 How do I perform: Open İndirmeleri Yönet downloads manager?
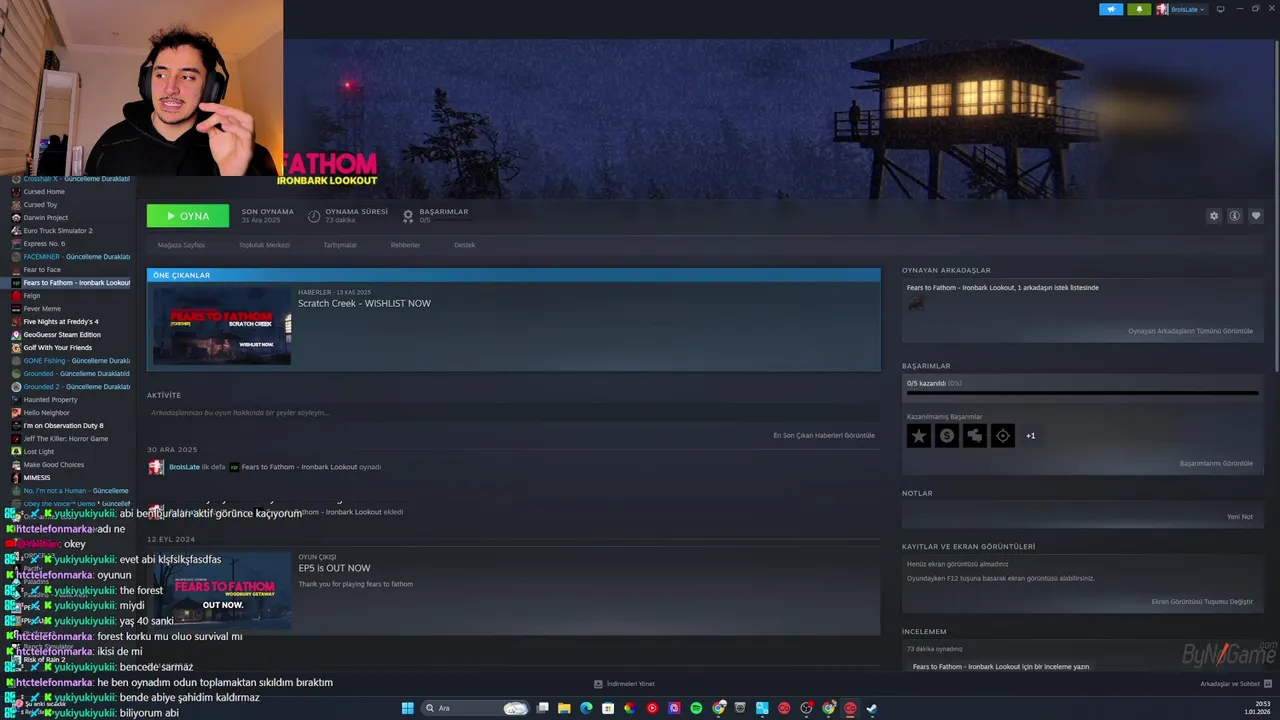click(625, 684)
